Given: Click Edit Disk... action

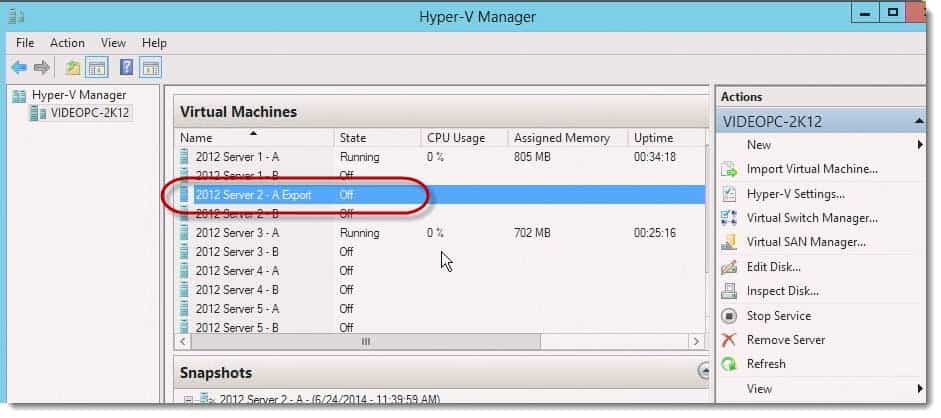Looking at the screenshot, I should click(774, 267).
